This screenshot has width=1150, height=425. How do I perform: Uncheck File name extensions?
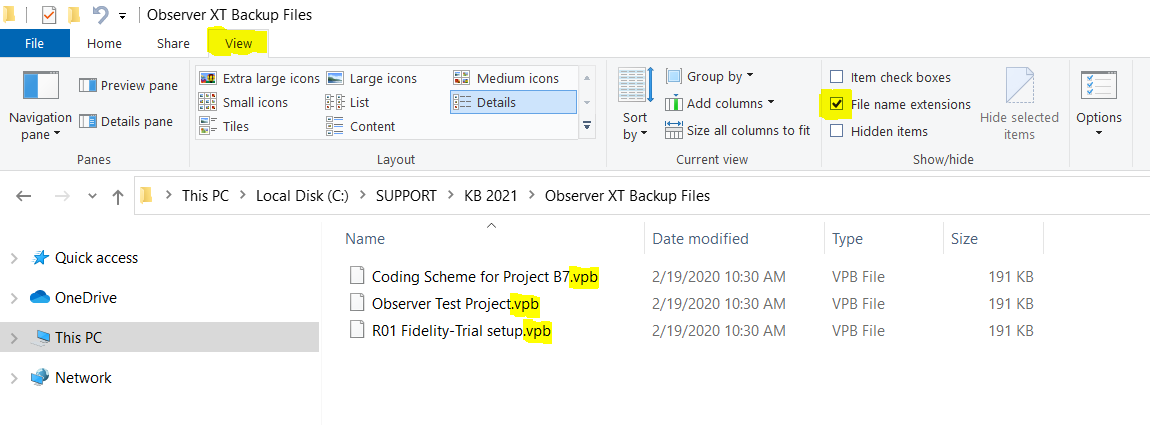point(836,104)
